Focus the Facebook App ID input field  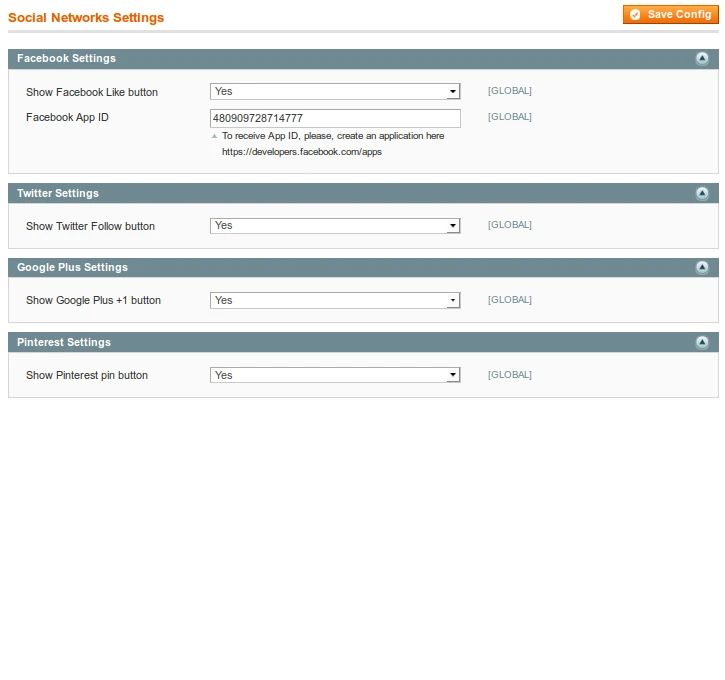point(335,118)
